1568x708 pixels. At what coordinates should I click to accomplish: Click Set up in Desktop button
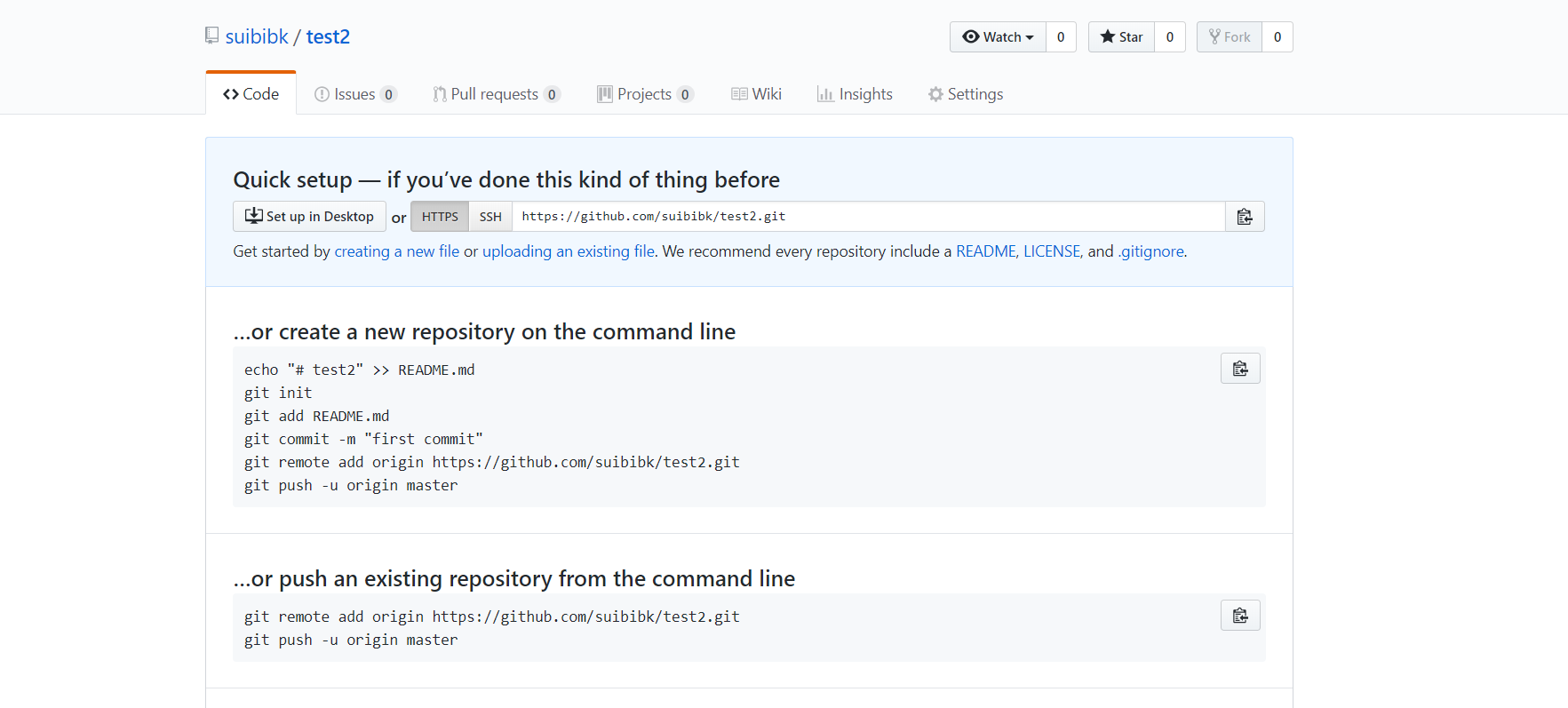309,217
